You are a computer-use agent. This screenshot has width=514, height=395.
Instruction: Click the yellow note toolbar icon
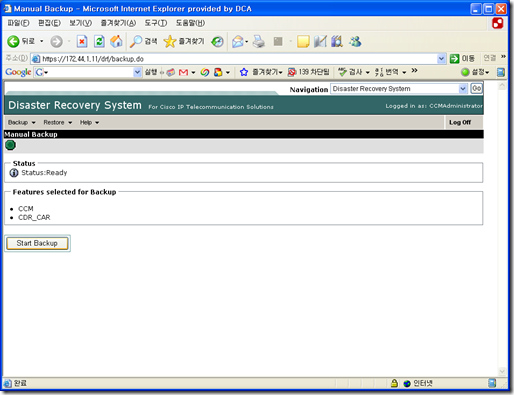click(303, 42)
